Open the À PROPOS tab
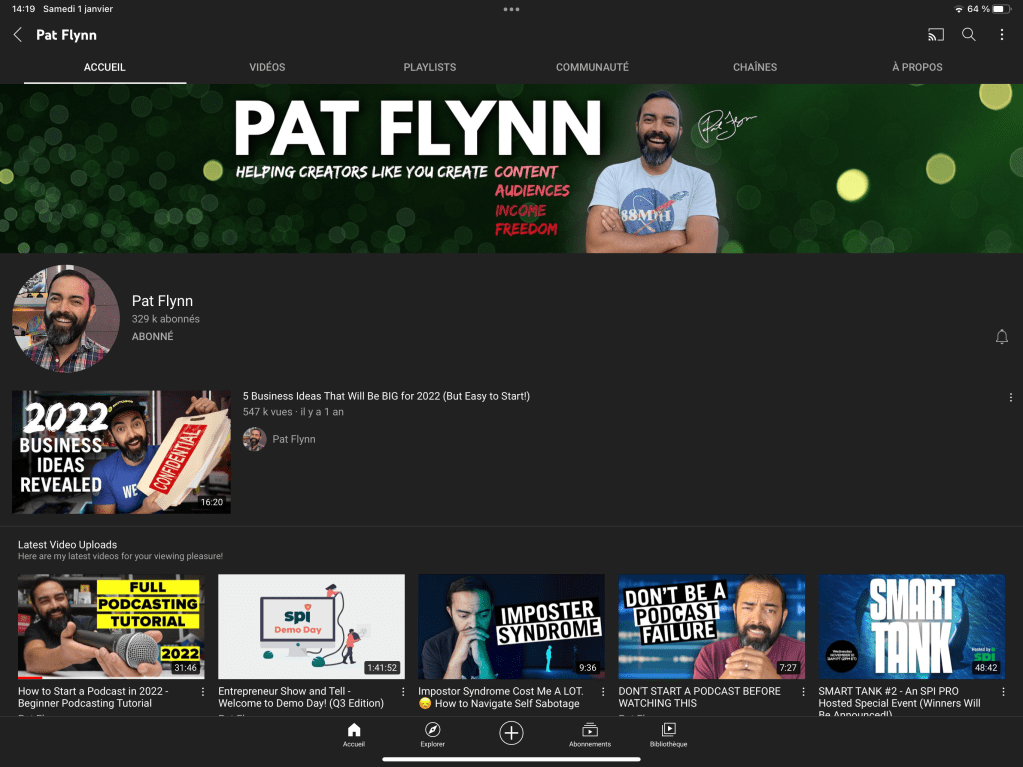The image size is (1023, 767). pos(917,67)
